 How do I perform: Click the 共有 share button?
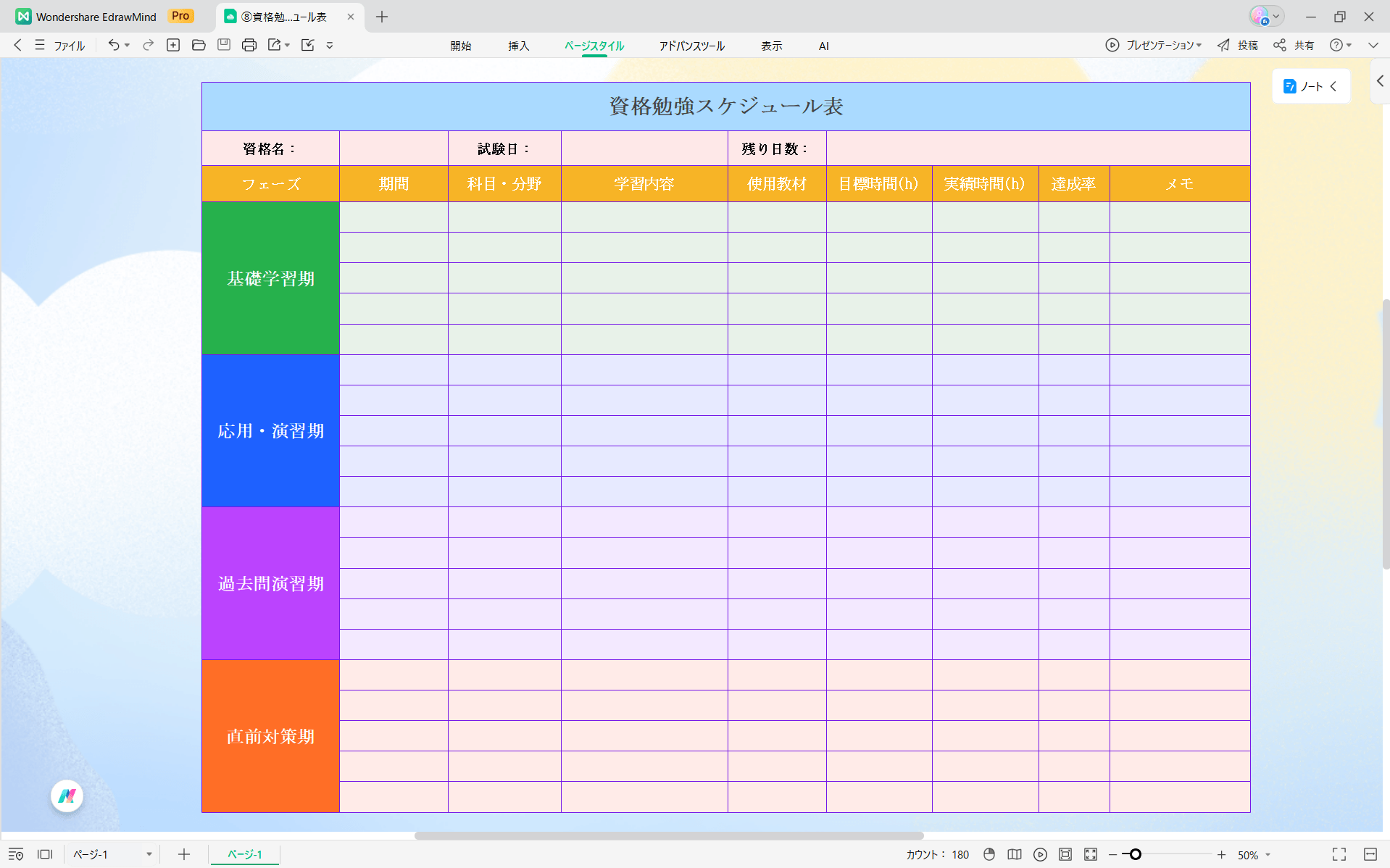tap(1297, 45)
